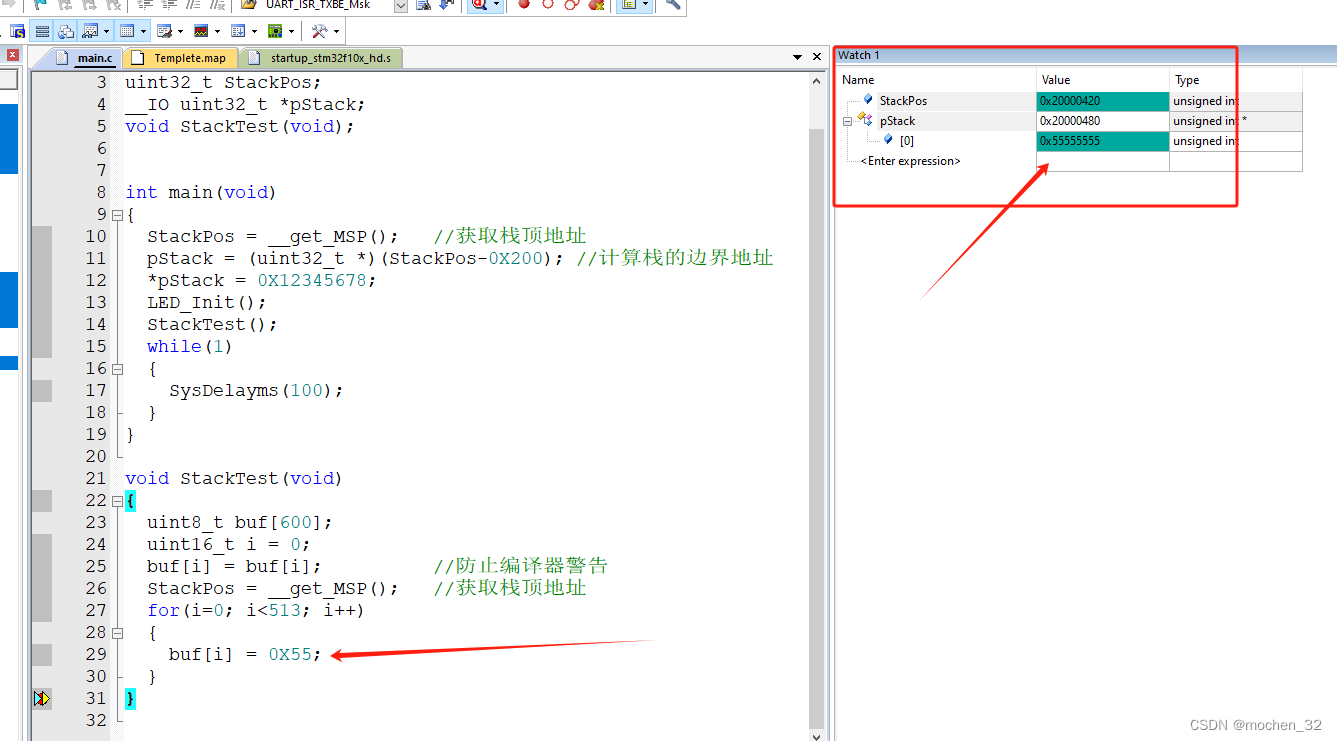Click the Serial Windows toolbar icon
This screenshot has height=741, width=1337.
click(164, 31)
